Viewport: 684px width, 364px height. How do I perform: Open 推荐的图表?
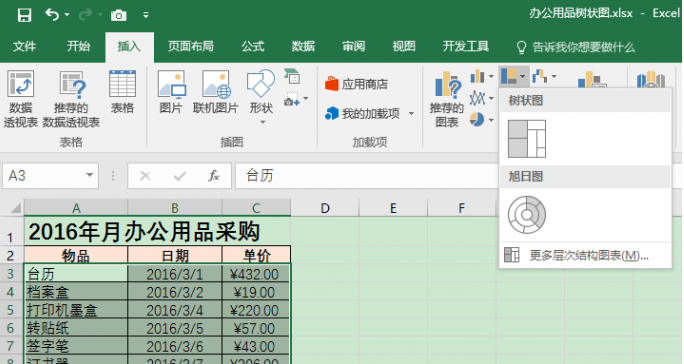(x=446, y=99)
